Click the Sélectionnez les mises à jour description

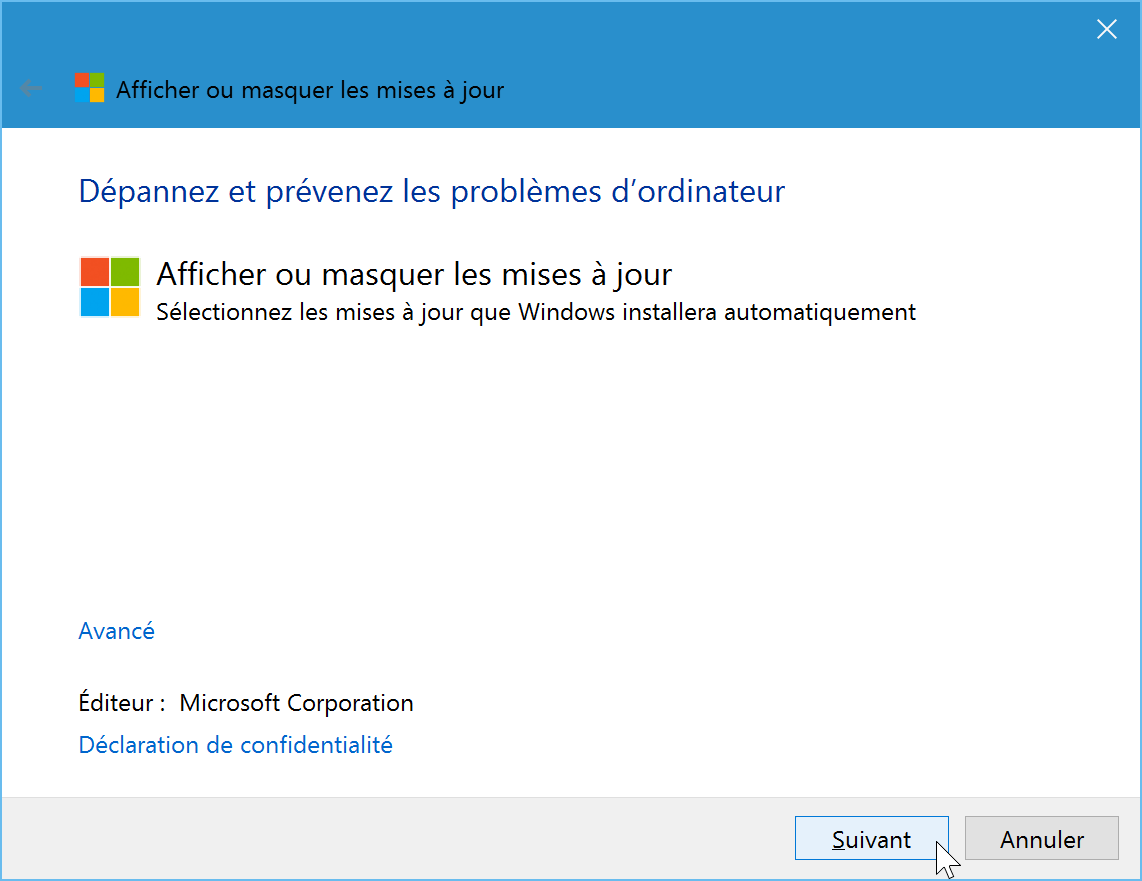tap(535, 312)
